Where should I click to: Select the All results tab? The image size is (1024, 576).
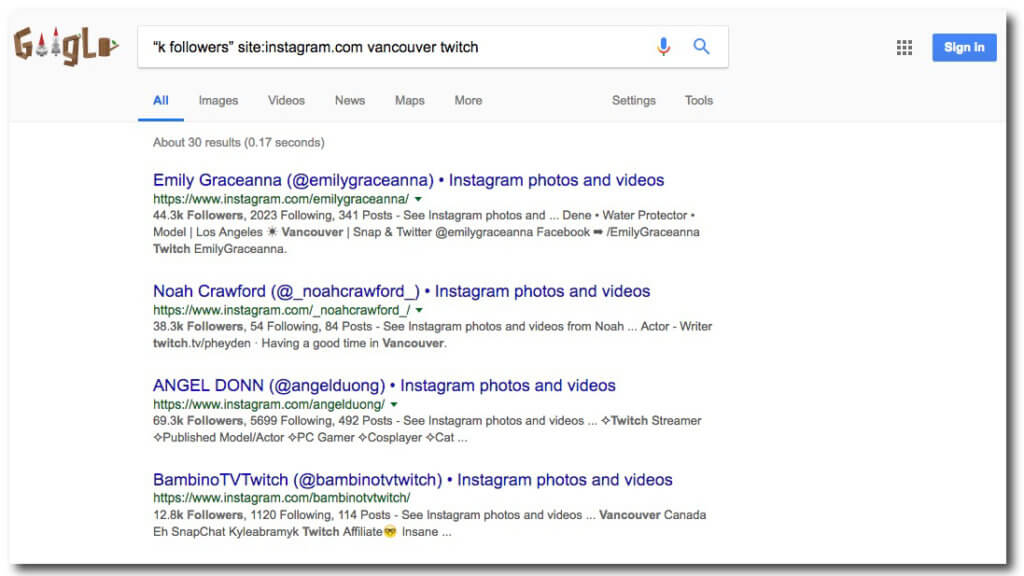[160, 100]
